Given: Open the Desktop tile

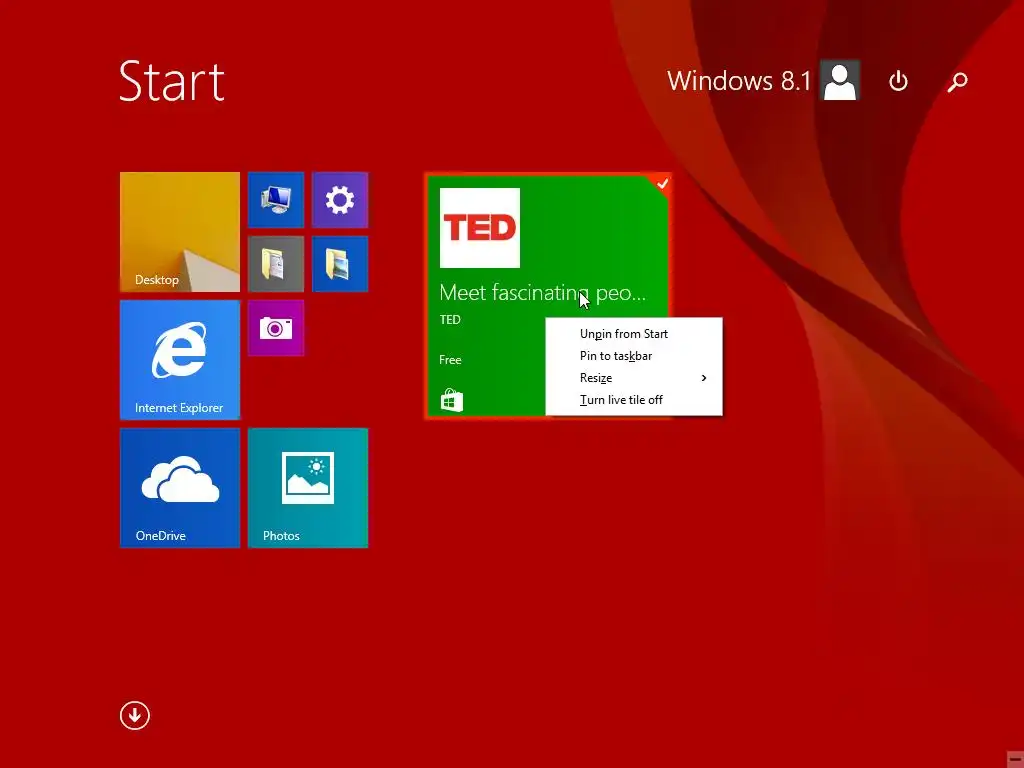Looking at the screenshot, I should (180, 232).
